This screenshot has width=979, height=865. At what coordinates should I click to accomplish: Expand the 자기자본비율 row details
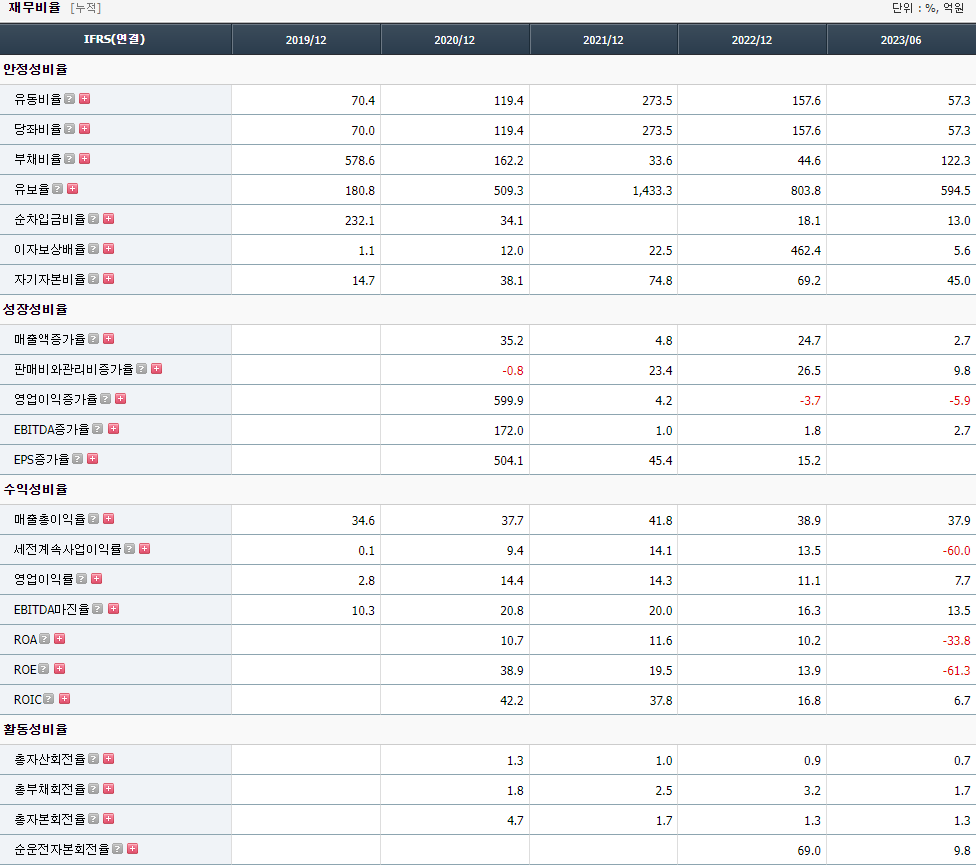point(109,279)
